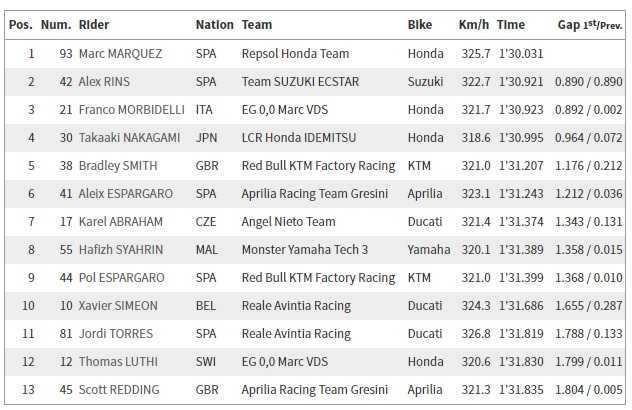
Task: Select the Time column header
Action: [x=511, y=25]
